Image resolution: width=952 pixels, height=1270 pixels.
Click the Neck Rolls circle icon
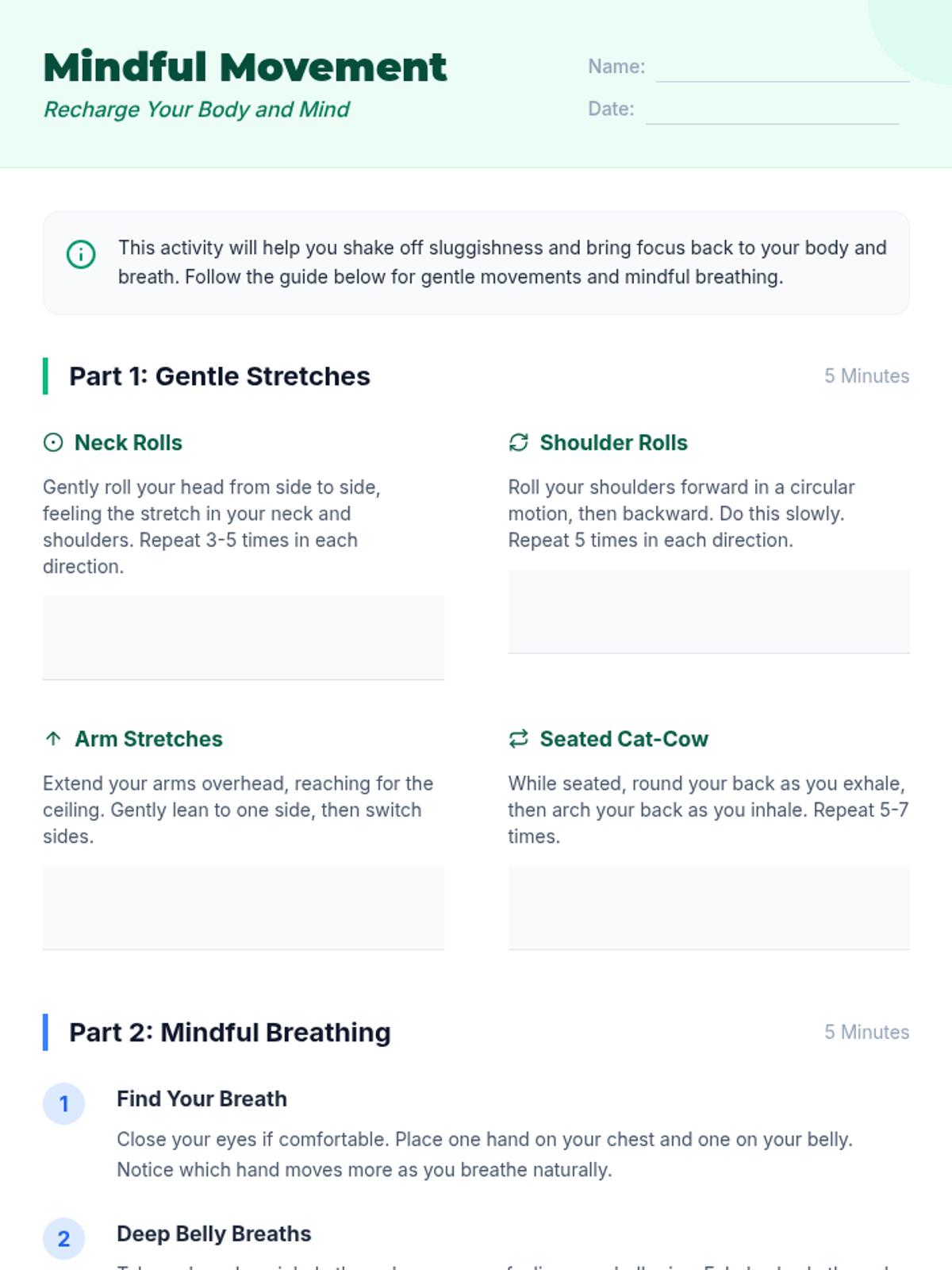53,443
